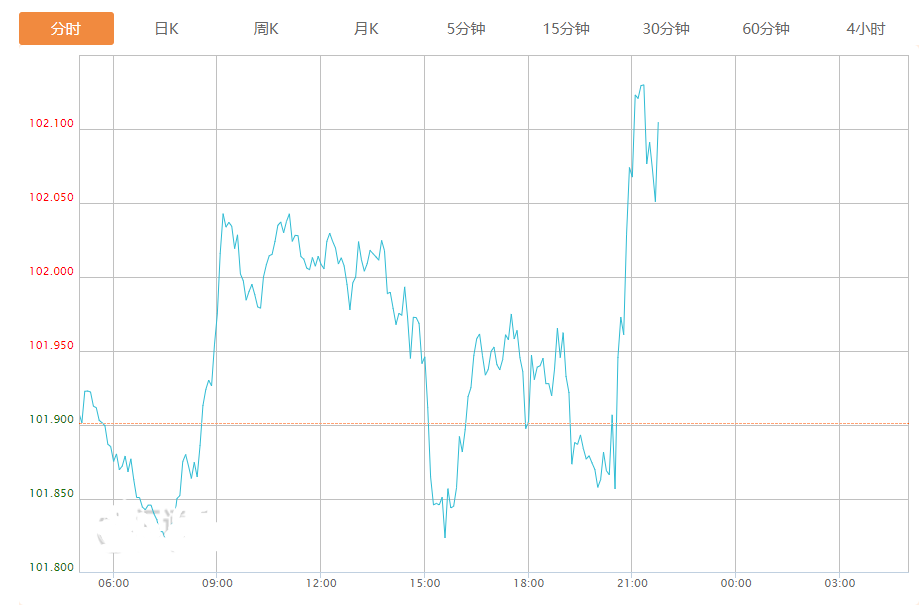Click the 21:00 time axis label
The height and width of the screenshot is (610, 921).
(632, 584)
